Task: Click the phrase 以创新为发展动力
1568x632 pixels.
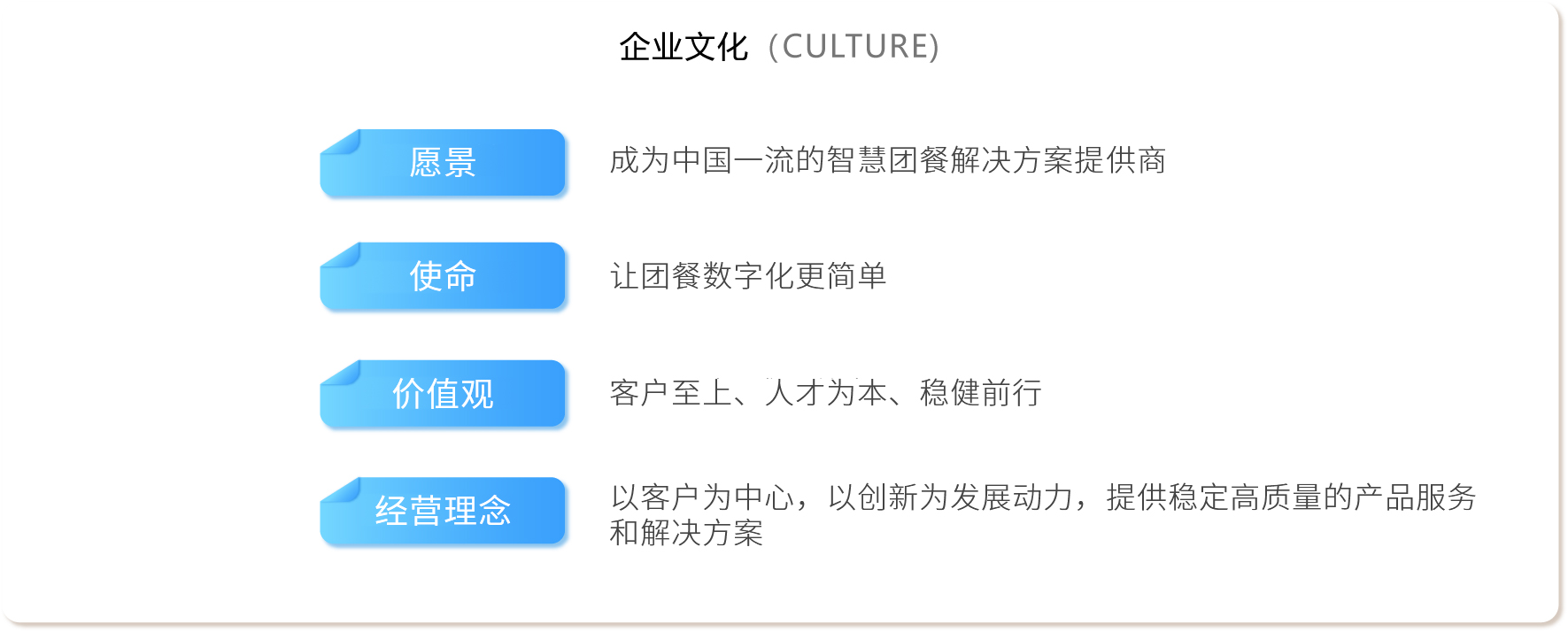Action: [950, 497]
